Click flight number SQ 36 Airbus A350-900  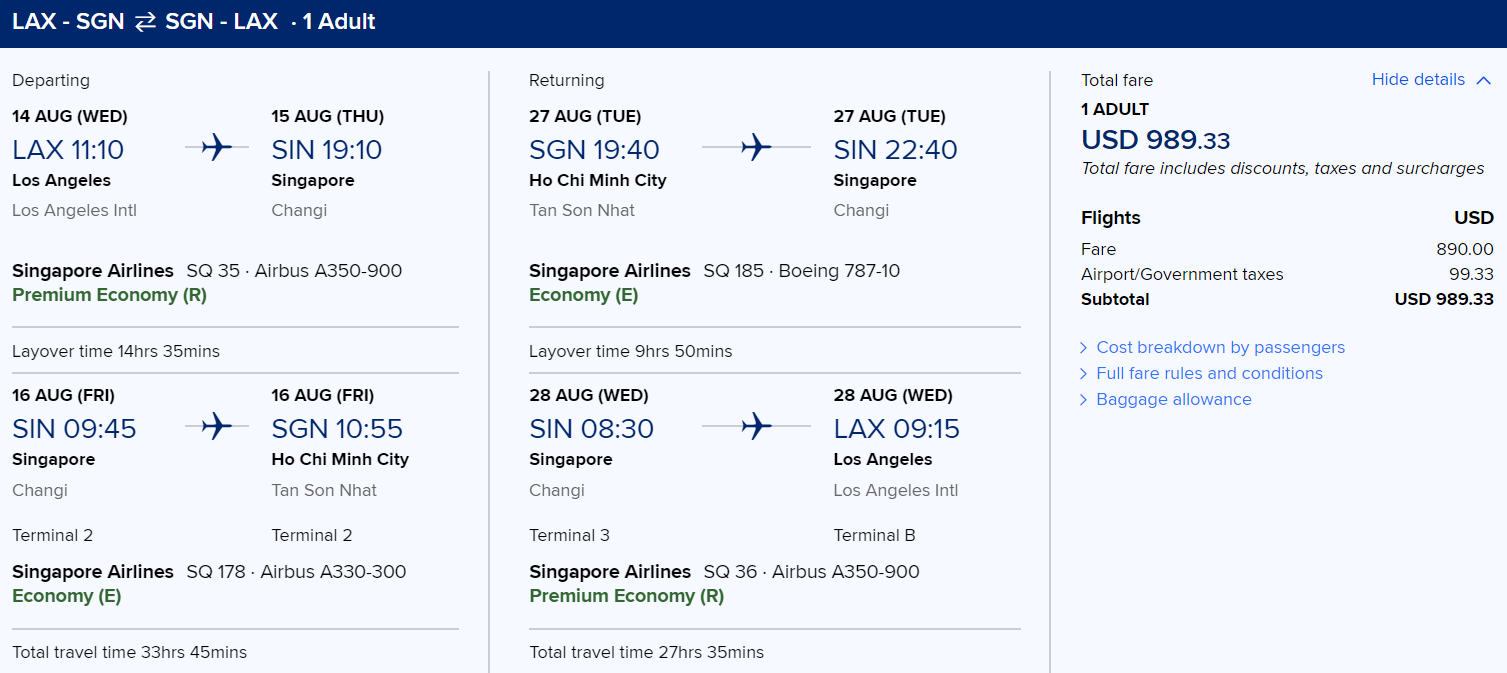pos(811,572)
